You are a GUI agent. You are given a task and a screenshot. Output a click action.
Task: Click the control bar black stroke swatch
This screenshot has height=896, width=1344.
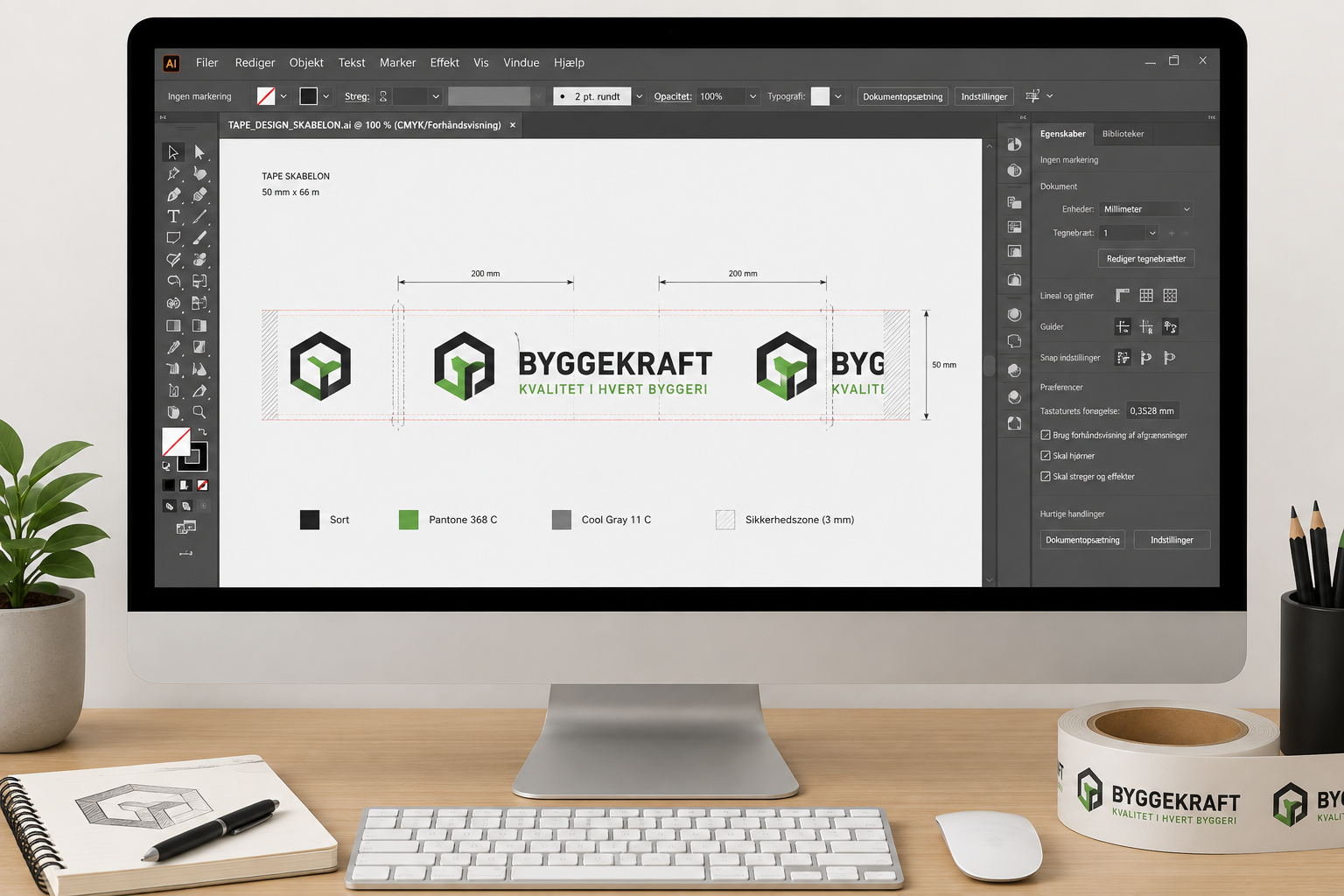(x=308, y=96)
